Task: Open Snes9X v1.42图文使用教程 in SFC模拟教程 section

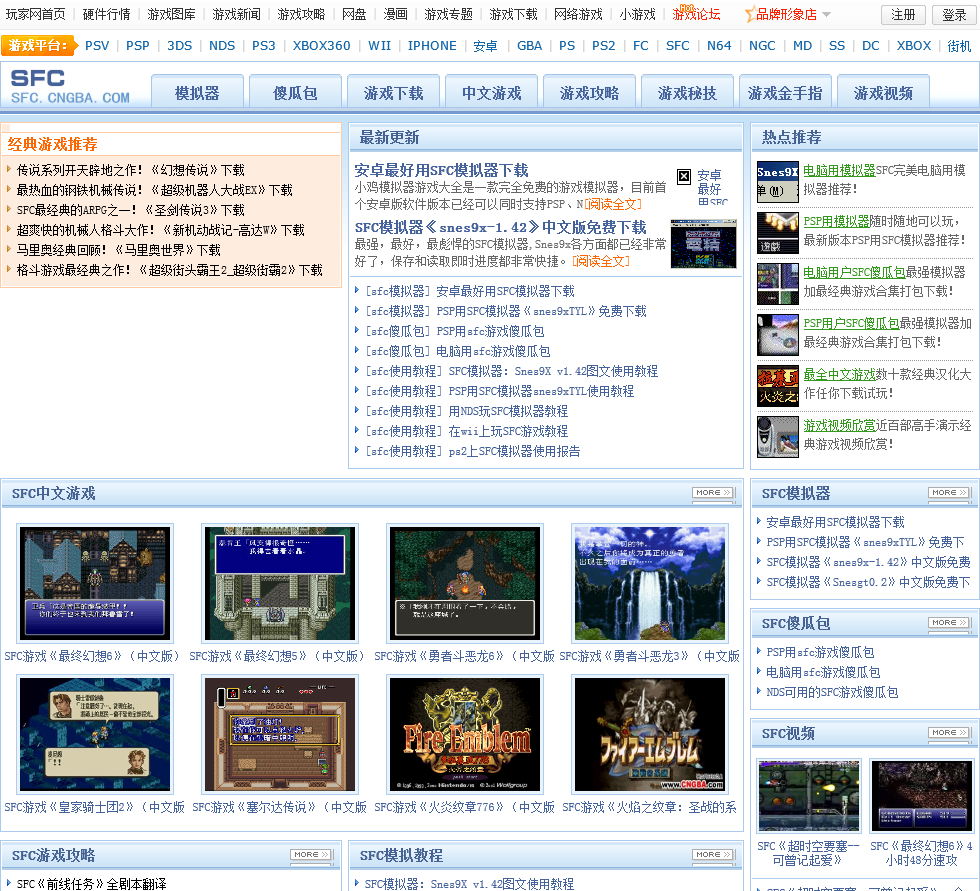Action: [469, 884]
